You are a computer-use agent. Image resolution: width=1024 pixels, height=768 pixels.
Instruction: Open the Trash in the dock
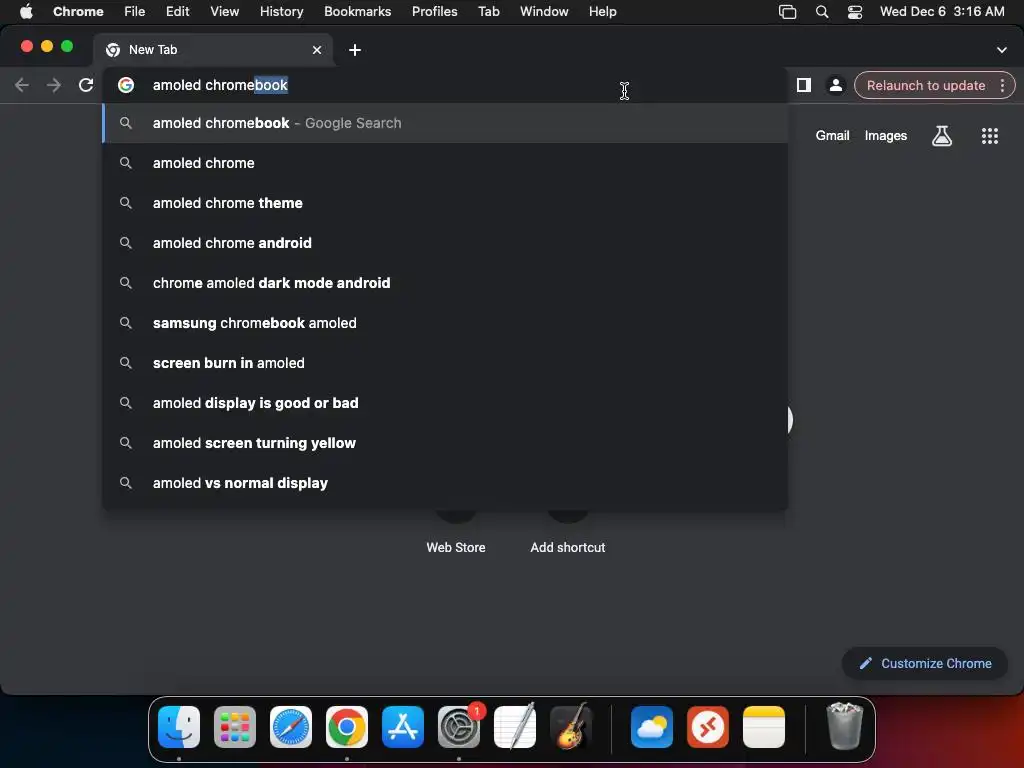[845, 727]
